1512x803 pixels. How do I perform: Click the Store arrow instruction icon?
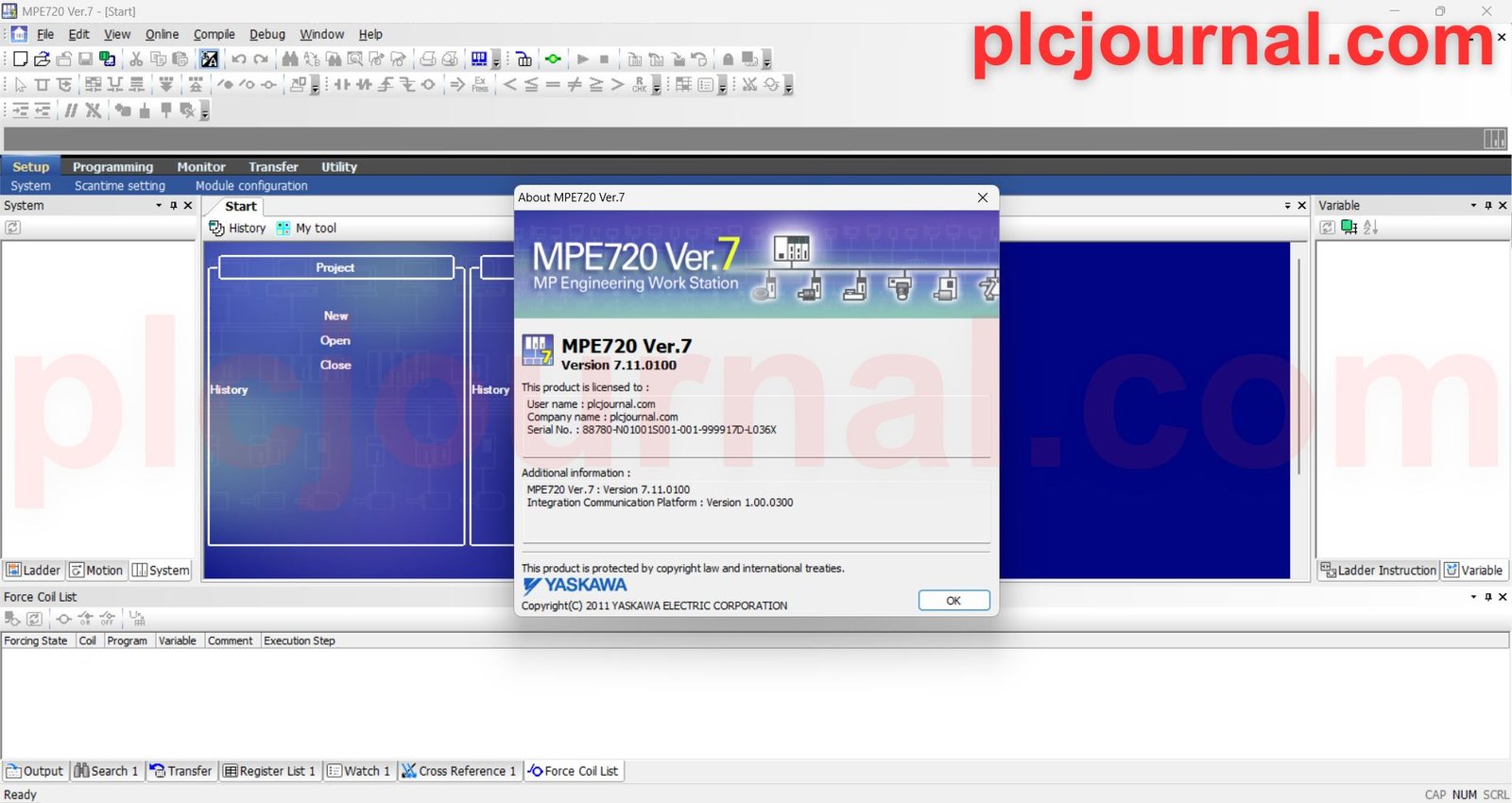[457, 84]
